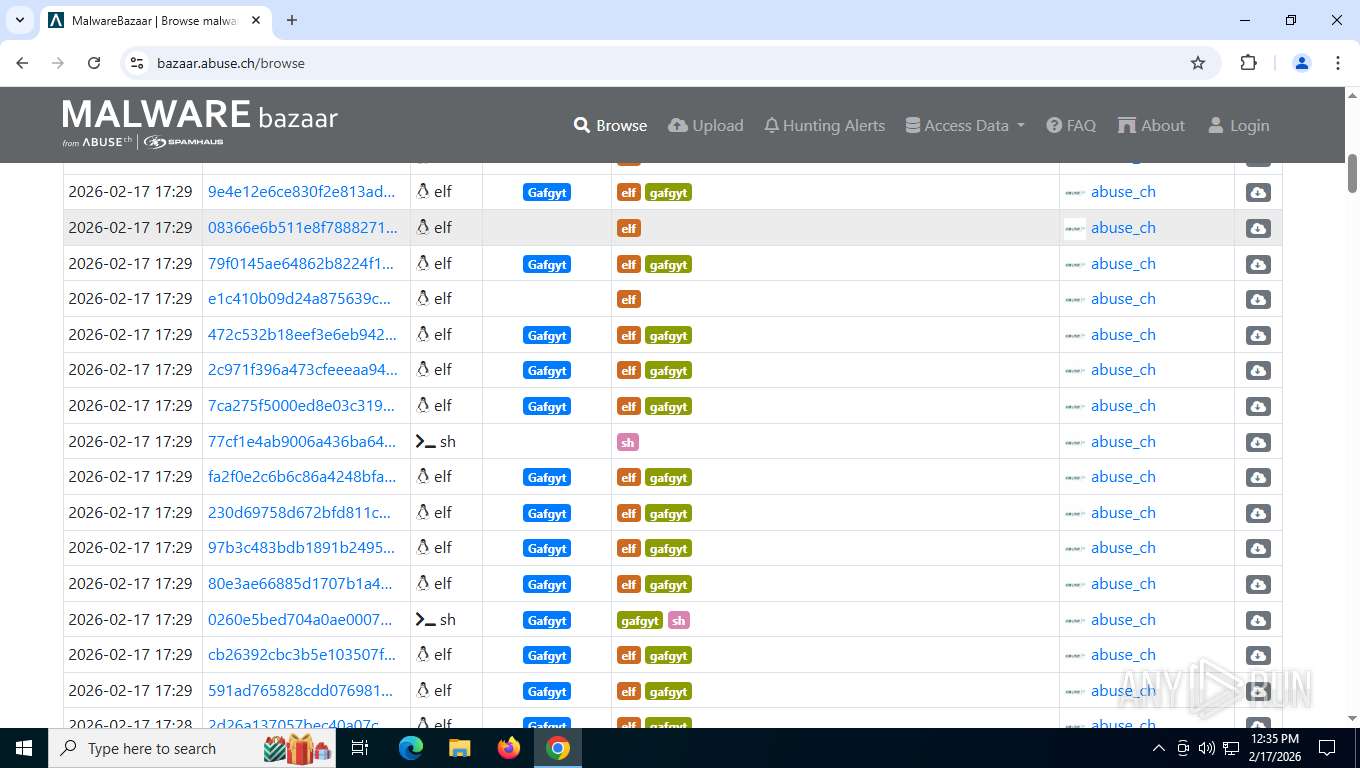Download sample 0260e5bed704a0ae0007
This screenshot has height=768, width=1360.
[1258, 621]
